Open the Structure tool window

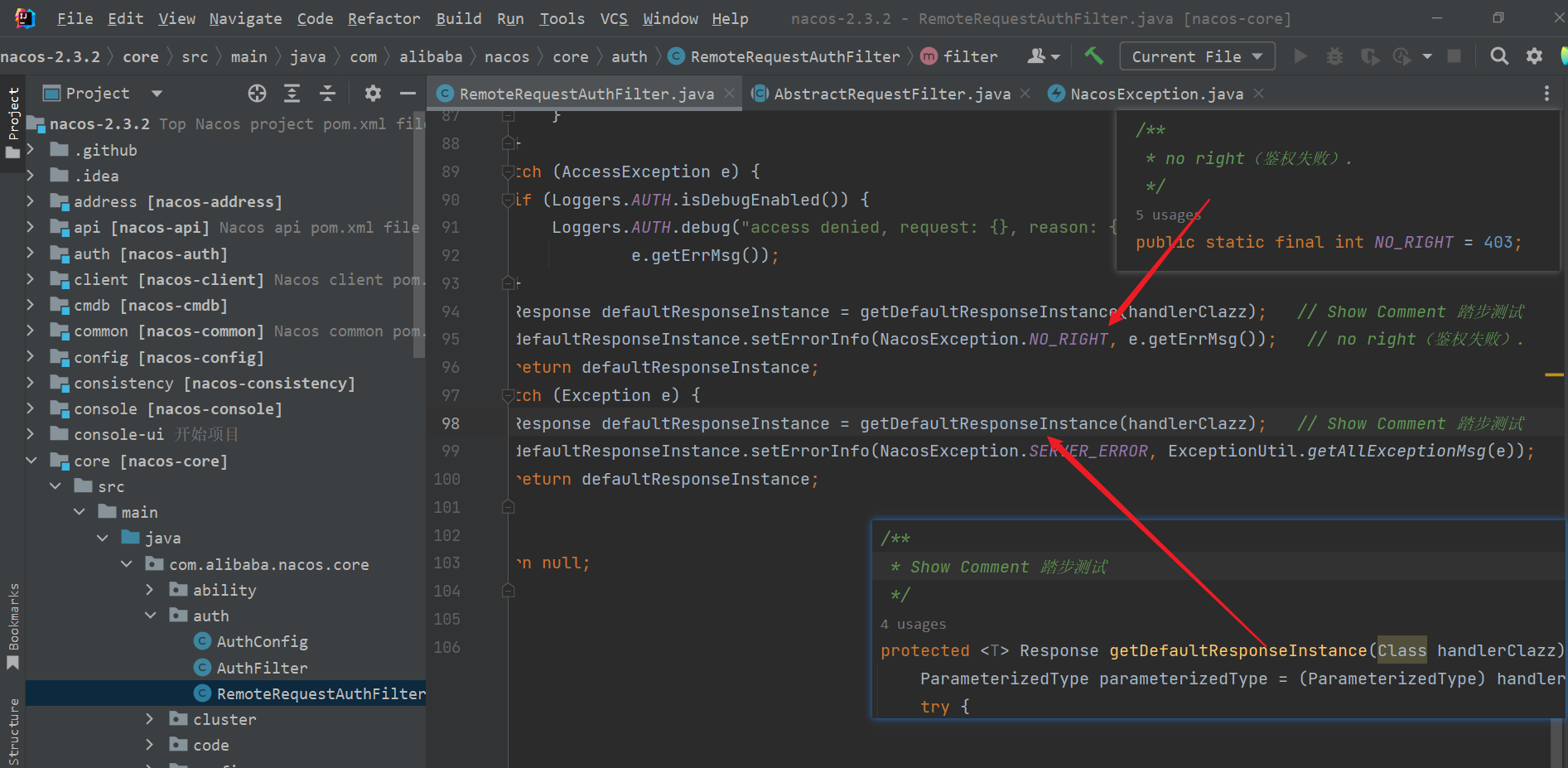pos(12,731)
